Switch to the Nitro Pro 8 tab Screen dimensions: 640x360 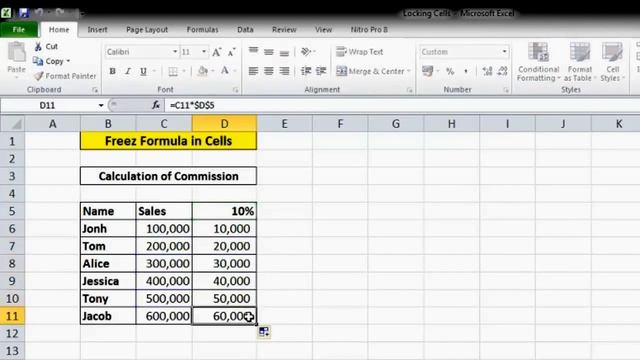coord(369,29)
